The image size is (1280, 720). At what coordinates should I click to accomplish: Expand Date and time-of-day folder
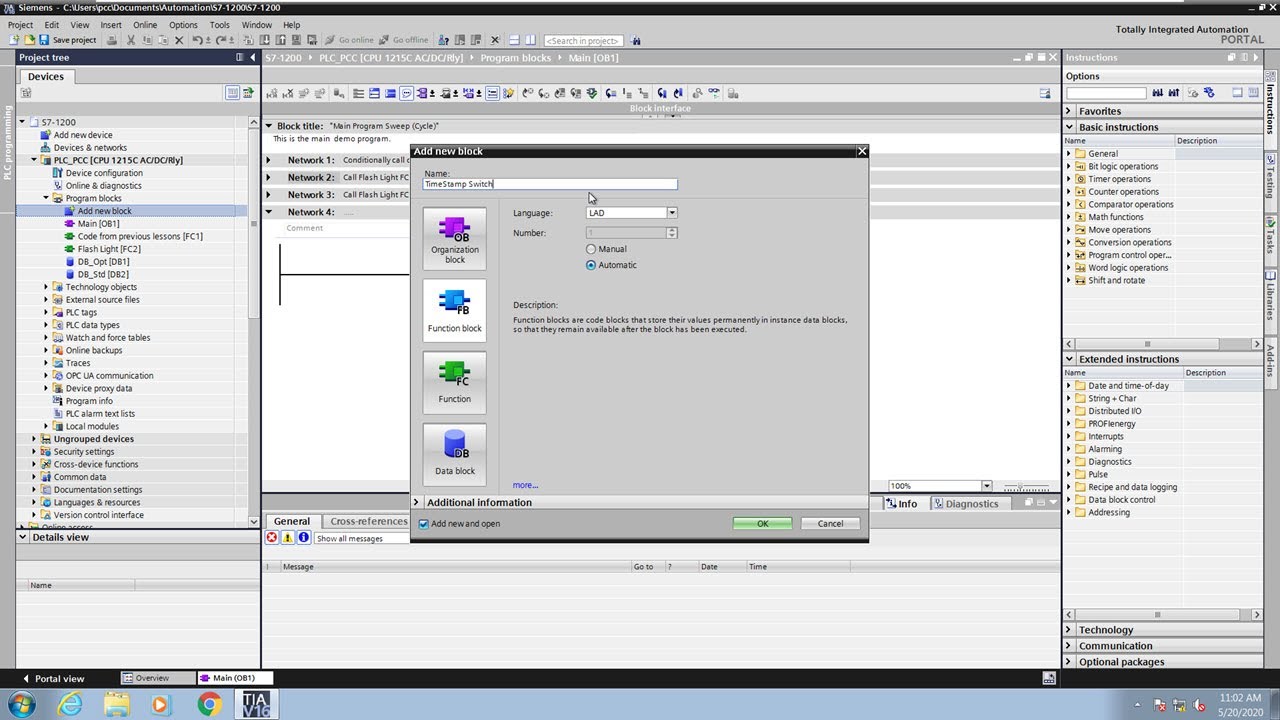pyautogui.click(x=1068, y=386)
